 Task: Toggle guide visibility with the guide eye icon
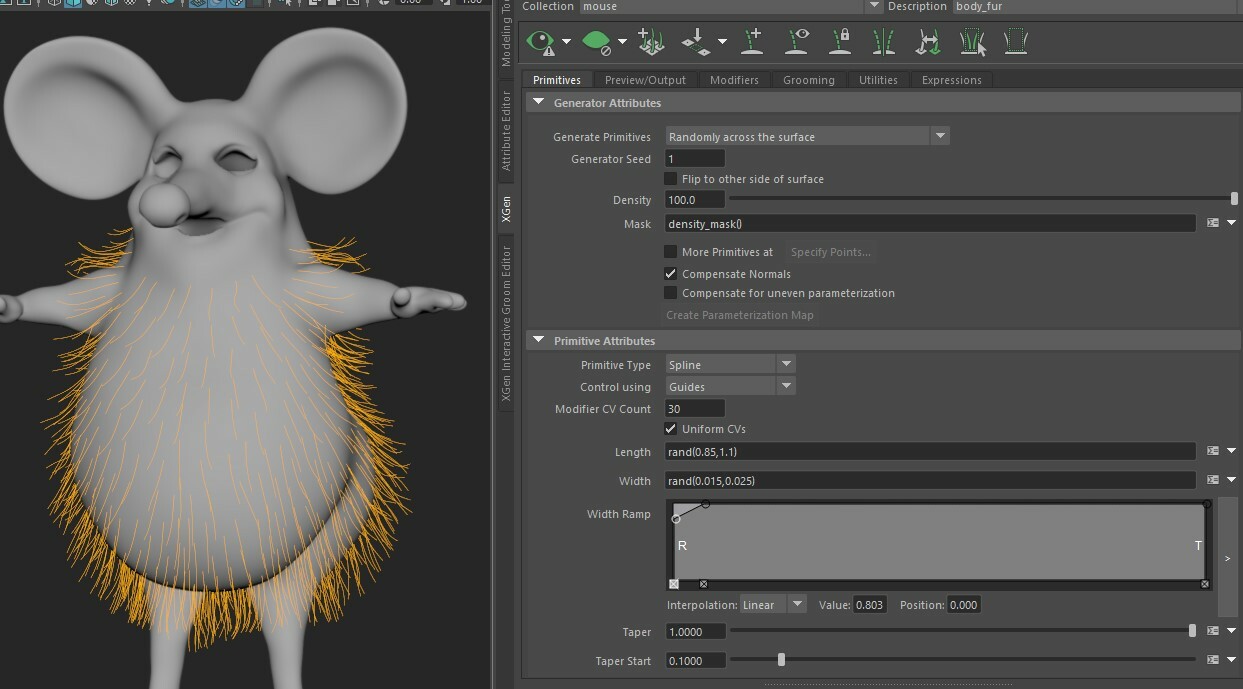coord(797,42)
